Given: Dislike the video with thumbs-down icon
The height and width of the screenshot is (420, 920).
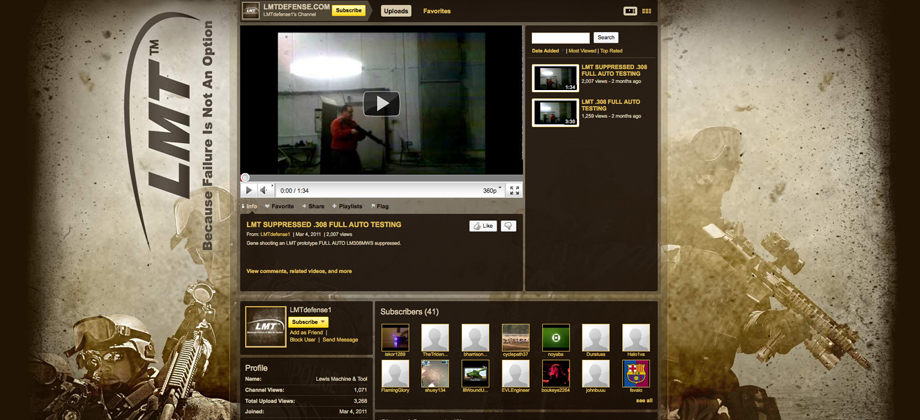Looking at the screenshot, I should click(508, 226).
